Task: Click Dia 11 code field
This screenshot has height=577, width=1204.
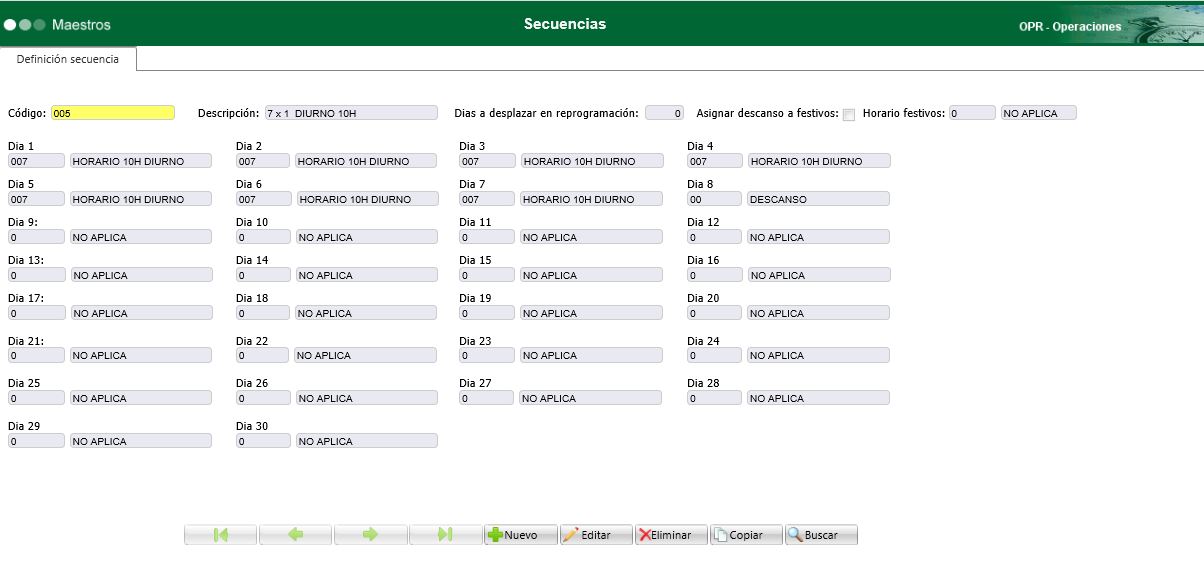Action: 487,237
